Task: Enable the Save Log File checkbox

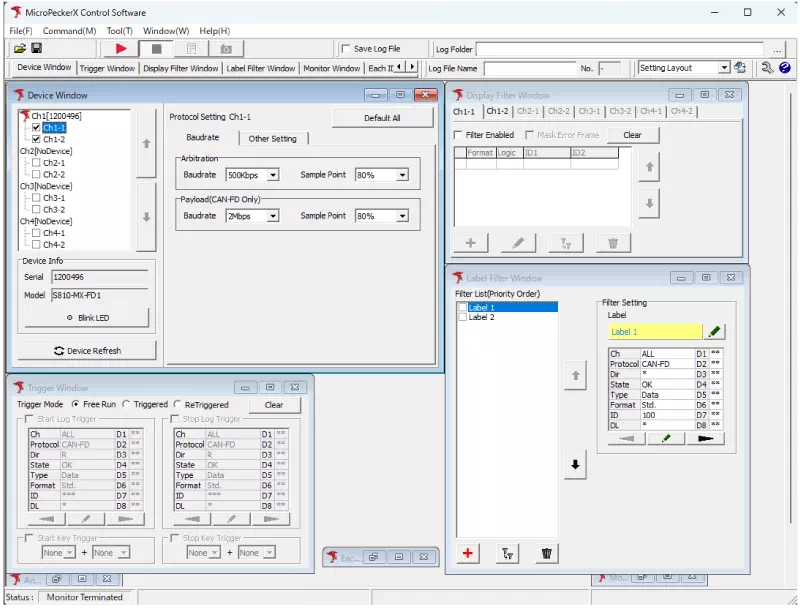Action: point(346,49)
